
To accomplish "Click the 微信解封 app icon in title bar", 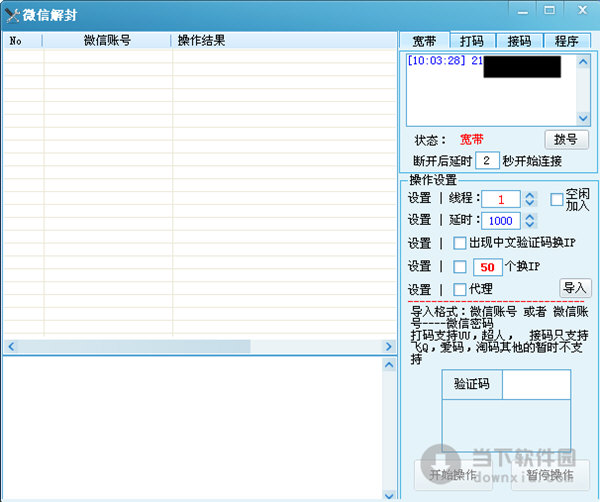I will pos(12,15).
